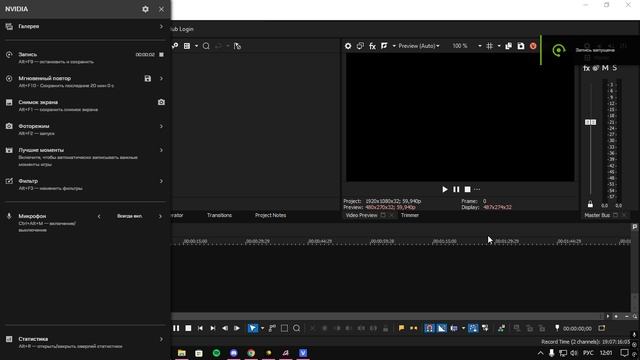Open overlays grid dropdown arrow
The width and height of the screenshot is (640, 360).
coord(499,46)
